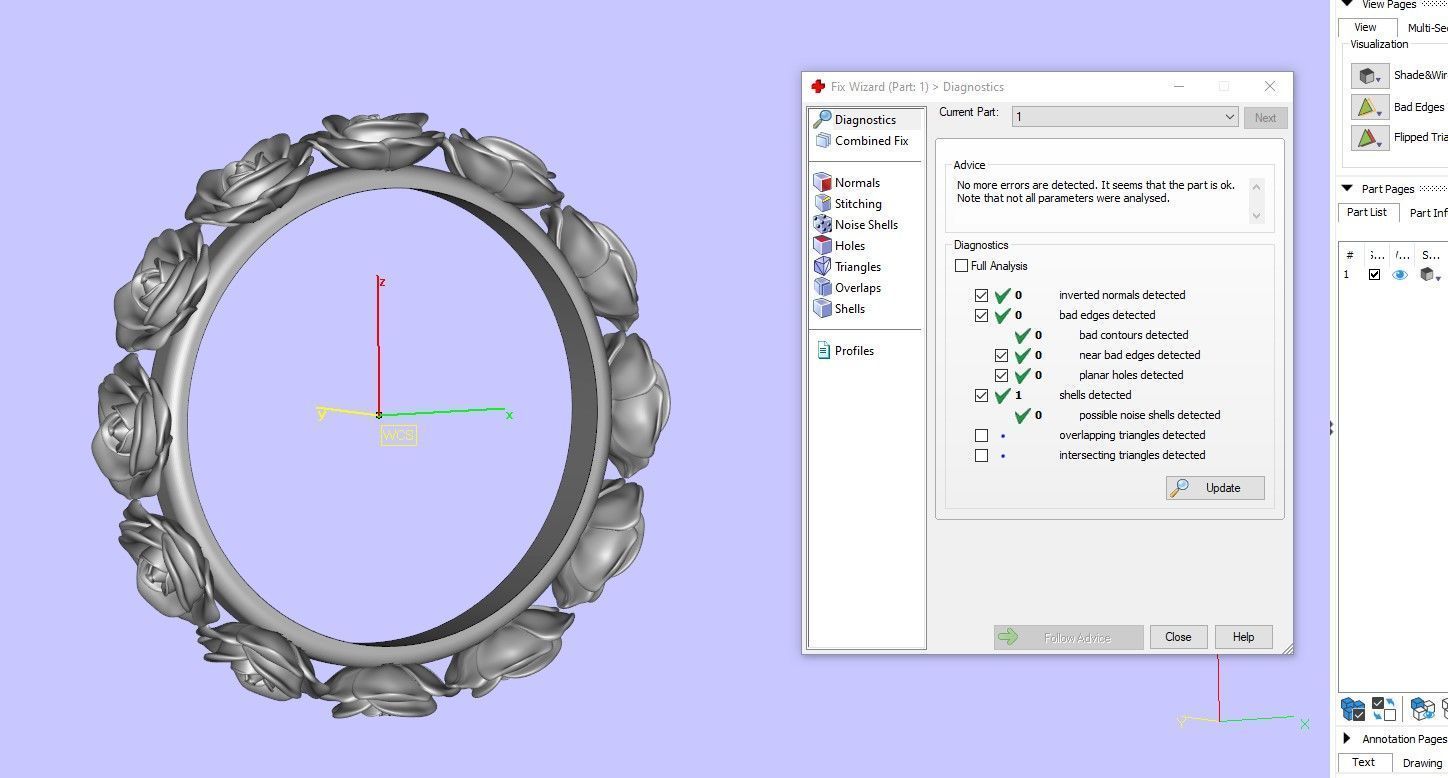Image resolution: width=1448 pixels, height=778 pixels.
Task: Collapse Part Pages section
Action: click(x=1347, y=188)
